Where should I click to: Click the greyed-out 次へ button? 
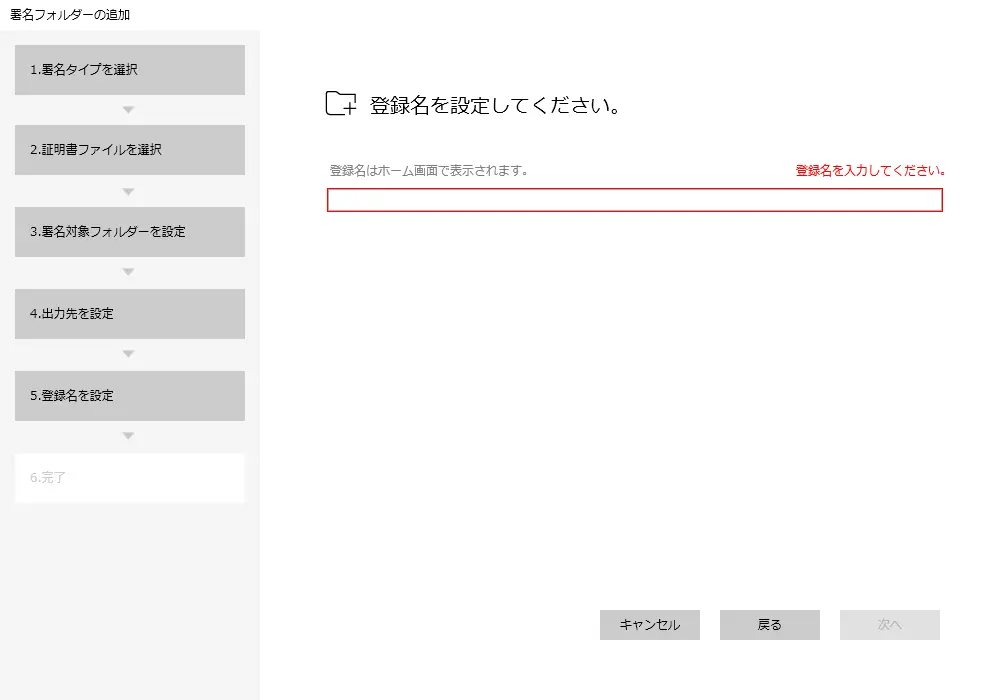(x=889, y=625)
